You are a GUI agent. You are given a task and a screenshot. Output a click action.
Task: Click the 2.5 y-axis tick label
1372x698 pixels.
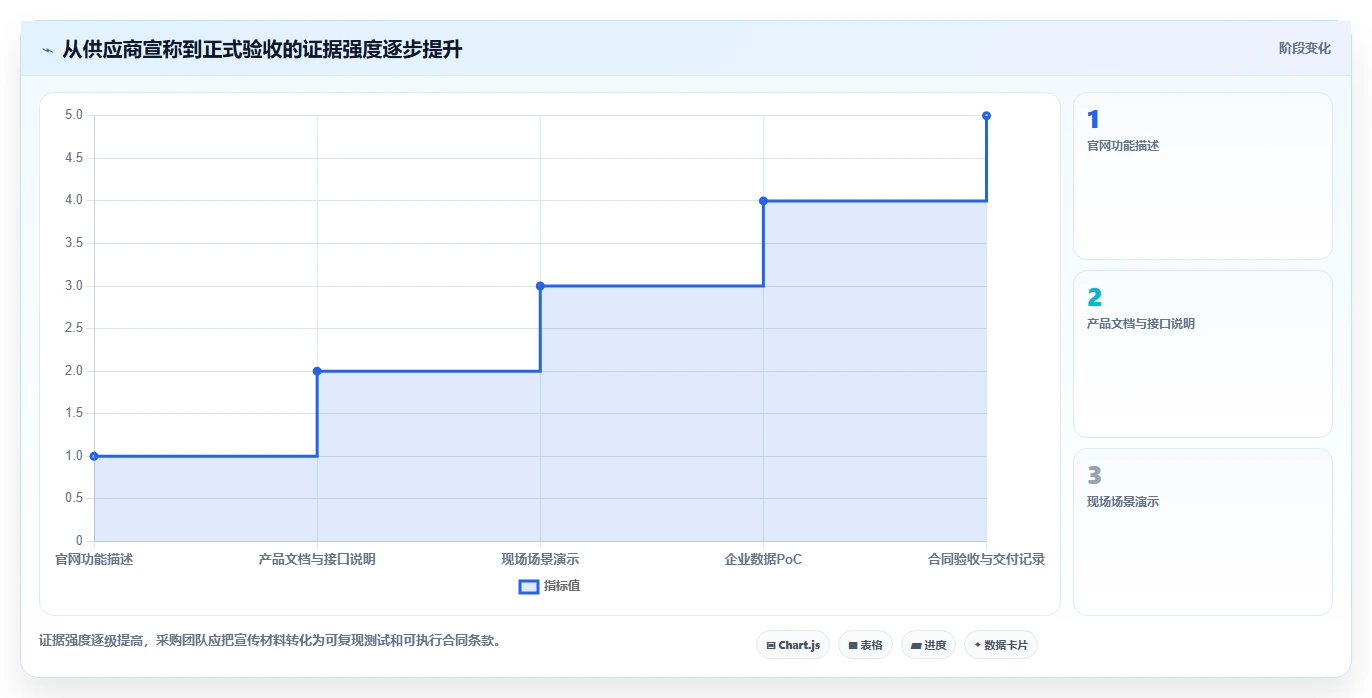coord(74,328)
